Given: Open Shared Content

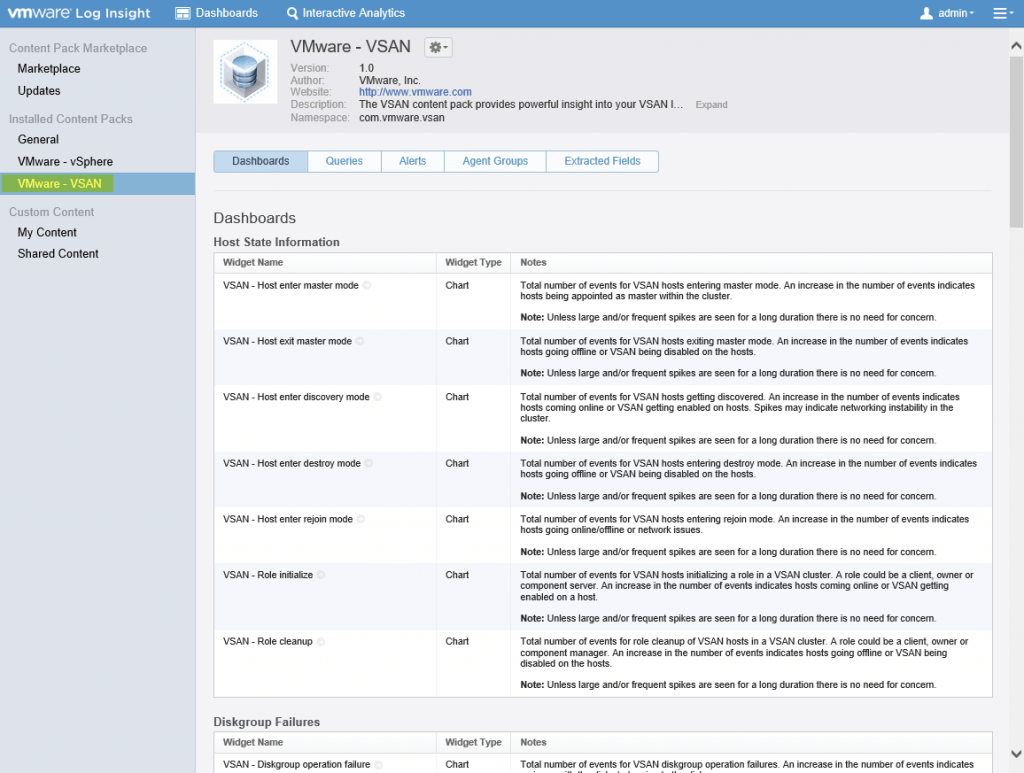Looking at the screenshot, I should [58, 254].
